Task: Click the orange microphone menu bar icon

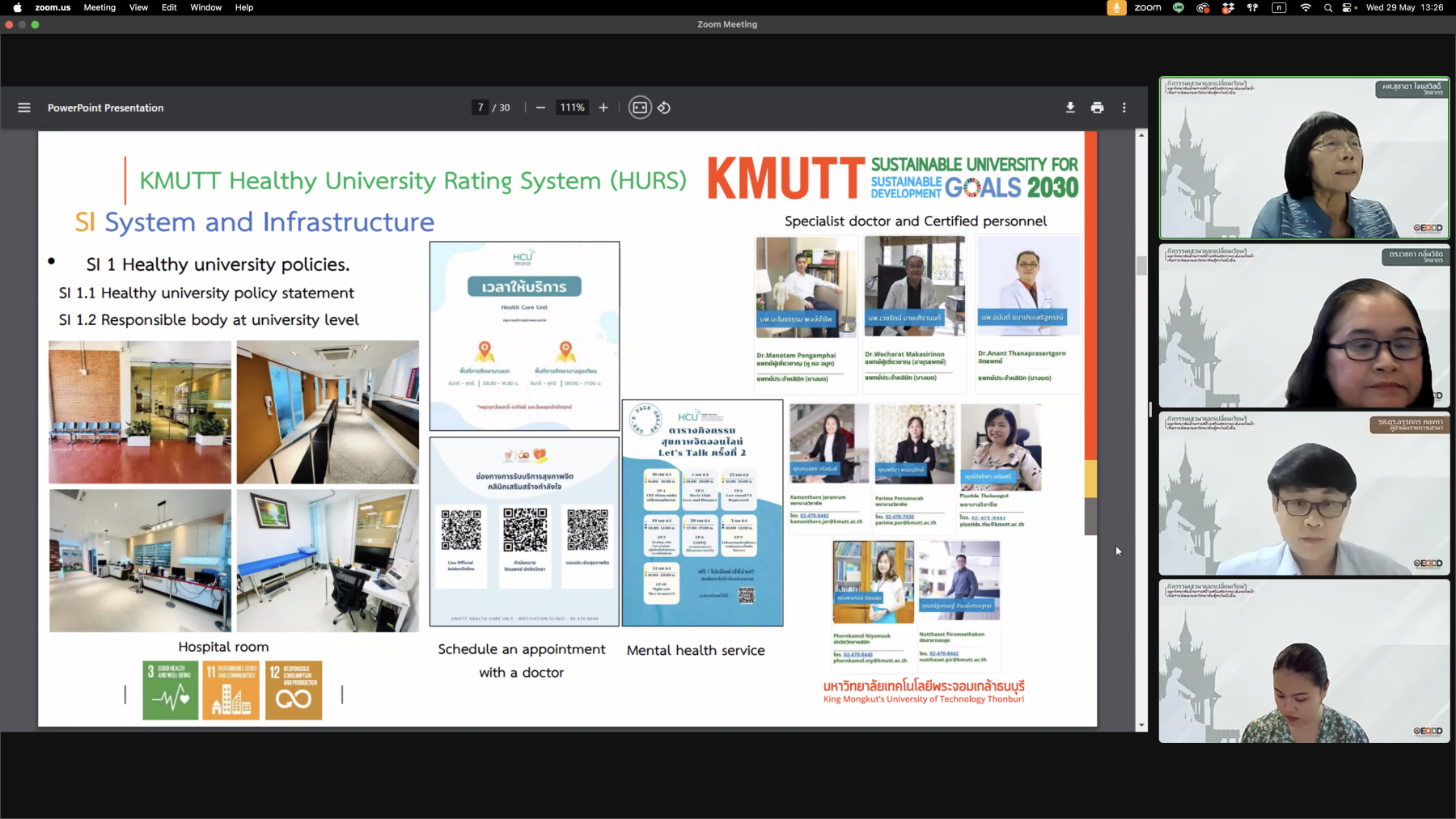Action: (x=1116, y=7)
